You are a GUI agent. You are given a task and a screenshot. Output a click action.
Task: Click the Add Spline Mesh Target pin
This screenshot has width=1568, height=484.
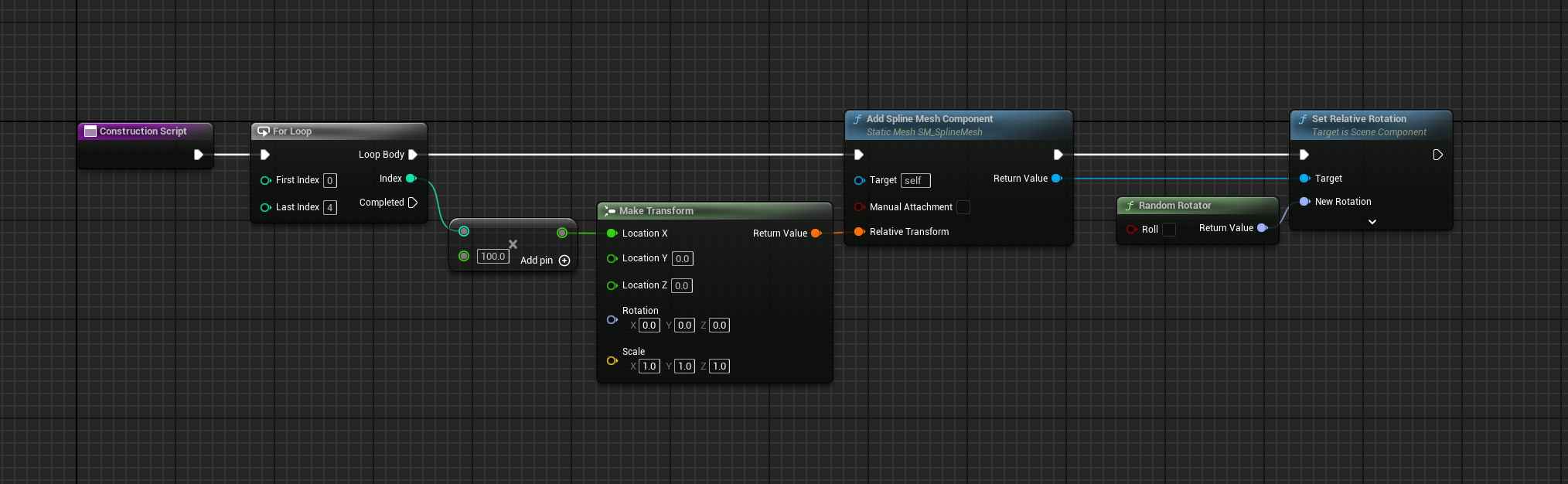point(859,180)
